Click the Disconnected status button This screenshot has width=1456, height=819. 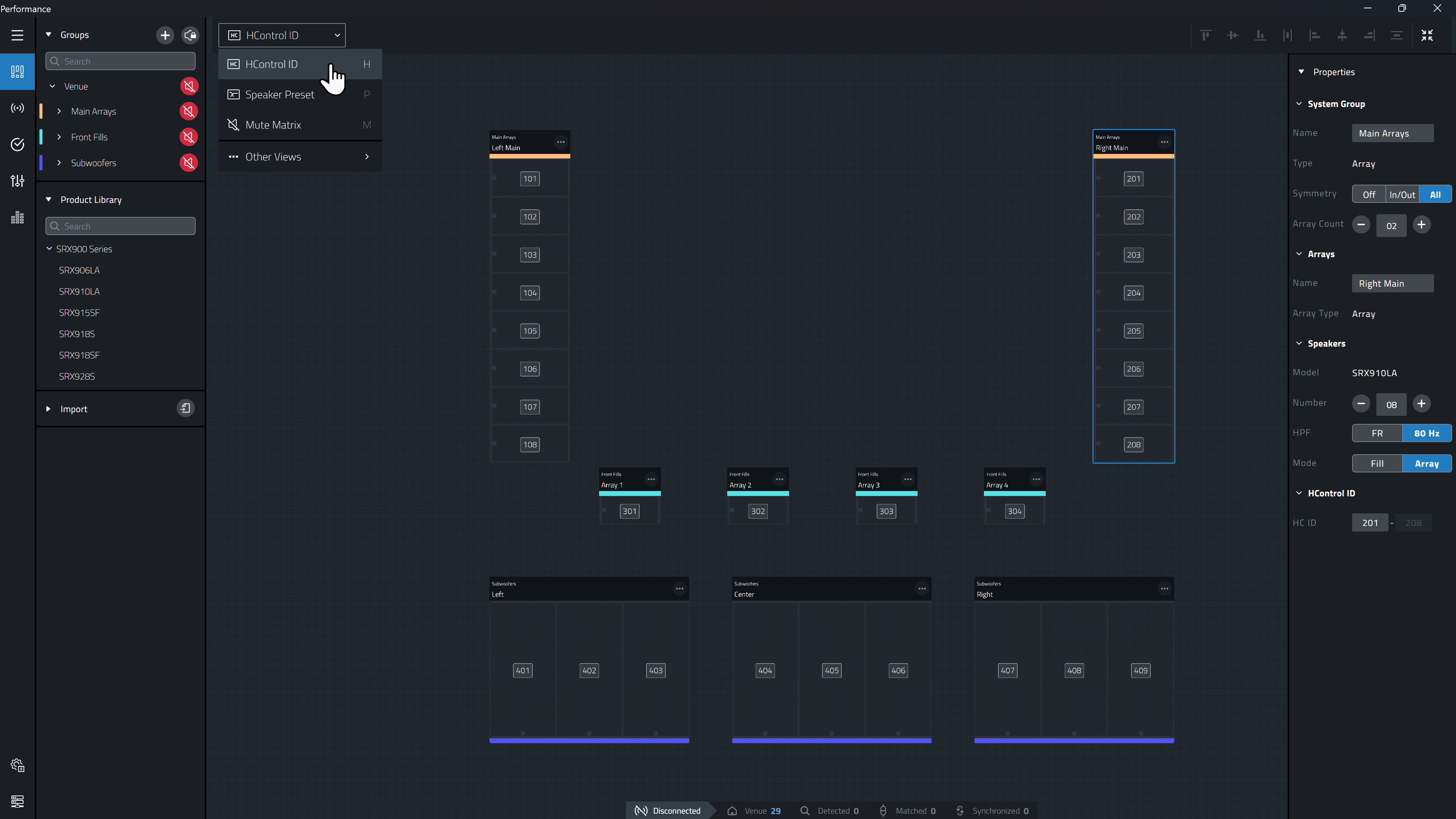(x=668, y=811)
